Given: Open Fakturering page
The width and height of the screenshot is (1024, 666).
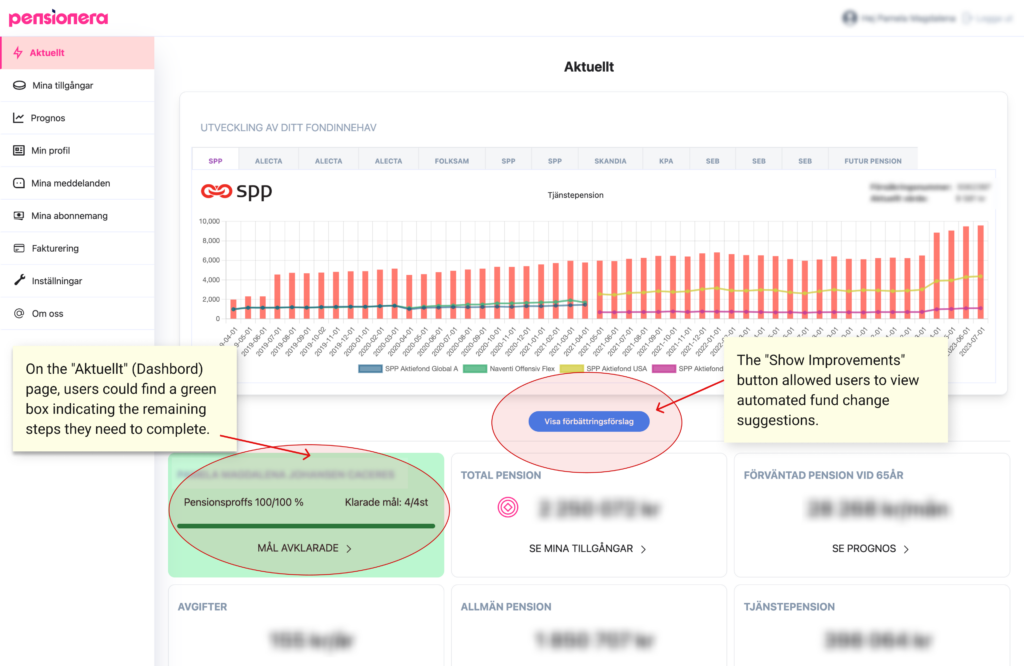Looking at the screenshot, I should 78,248.
